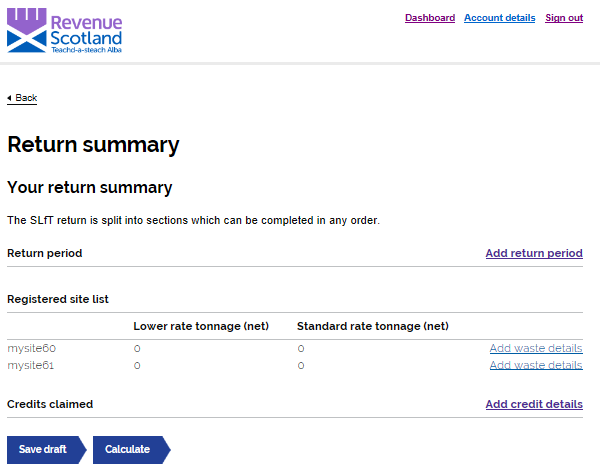Open the Dashboard link
The height and width of the screenshot is (476, 600).
tap(430, 18)
